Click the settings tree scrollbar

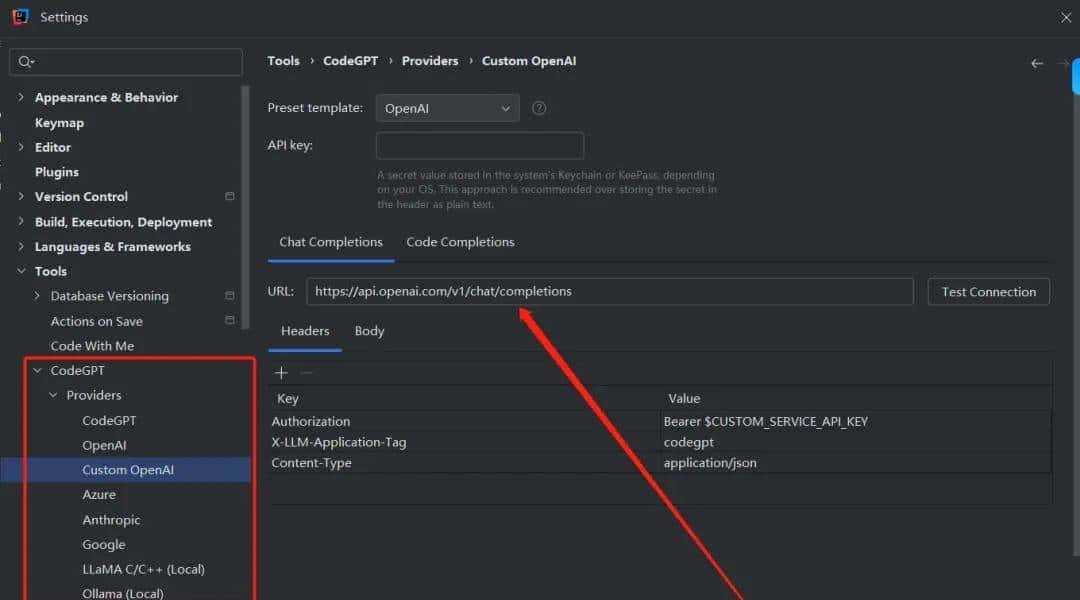tap(245, 207)
